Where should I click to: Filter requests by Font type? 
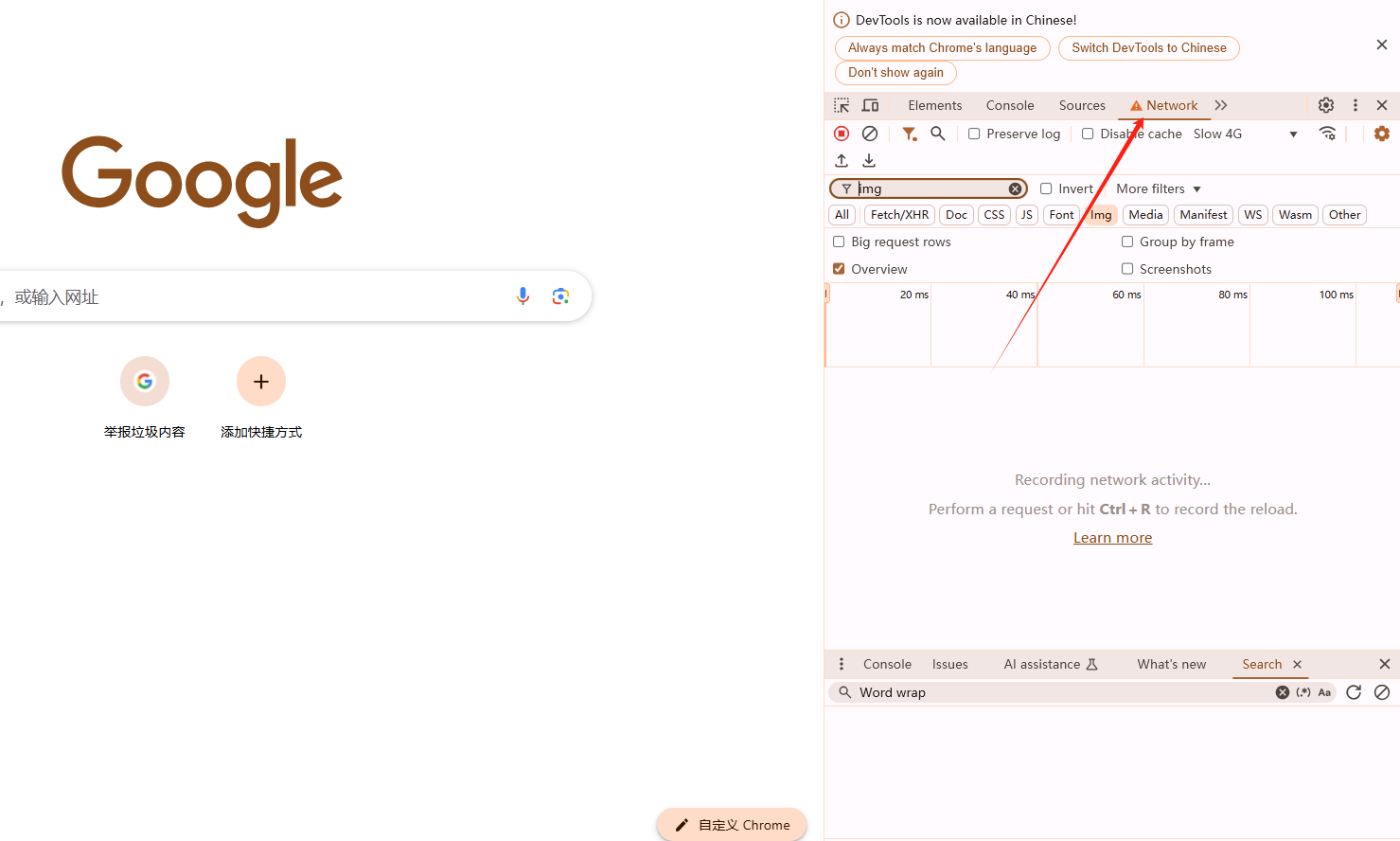click(x=1061, y=215)
